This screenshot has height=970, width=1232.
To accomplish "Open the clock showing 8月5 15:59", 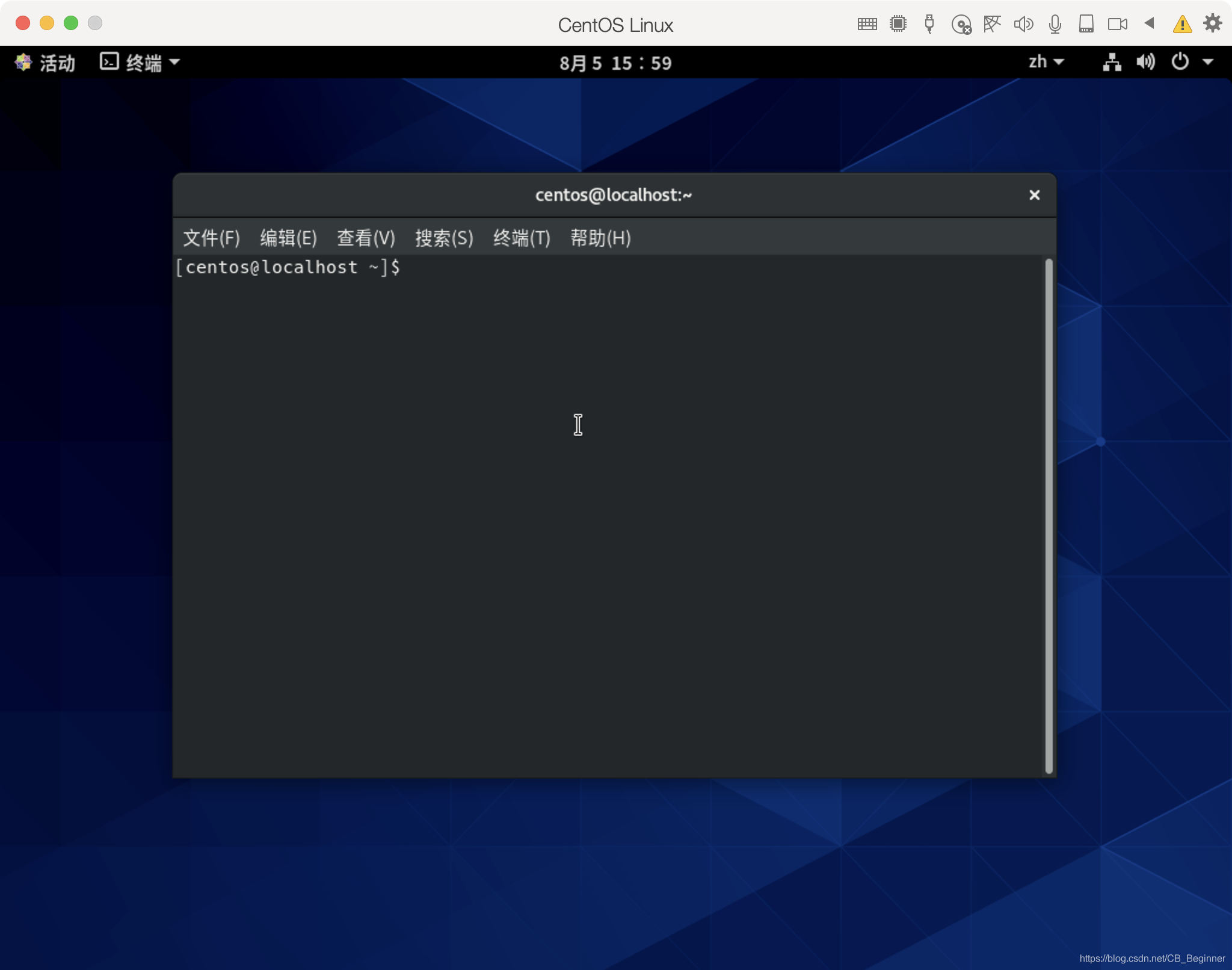I will tap(615, 63).
